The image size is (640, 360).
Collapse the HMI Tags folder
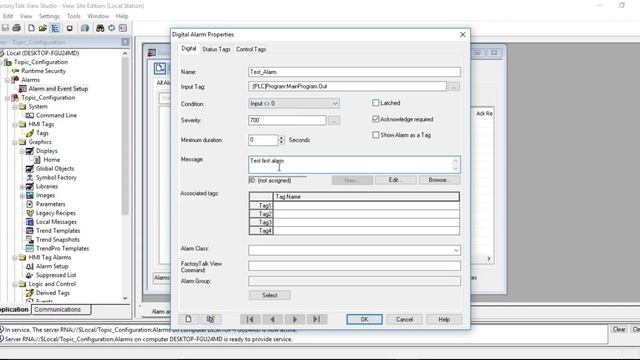[x=15, y=124]
